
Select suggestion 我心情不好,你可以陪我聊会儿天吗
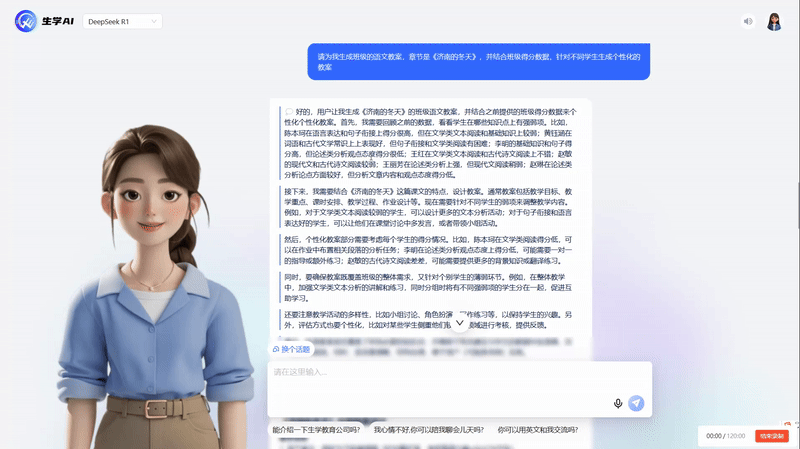click(x=429, y=430)
